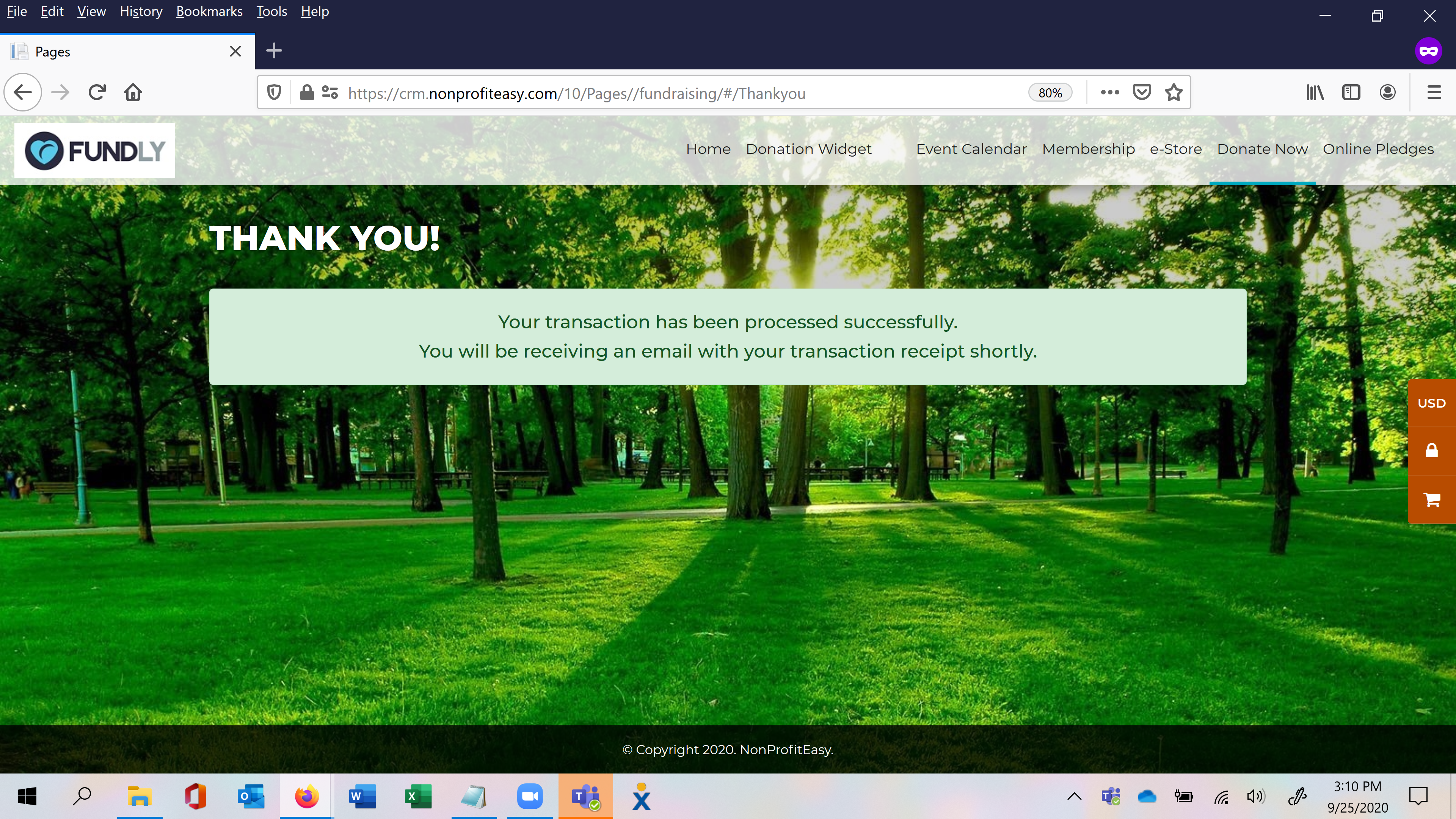Open Word from taskbar
The image size is (1456, 819).
pos(362,796)
